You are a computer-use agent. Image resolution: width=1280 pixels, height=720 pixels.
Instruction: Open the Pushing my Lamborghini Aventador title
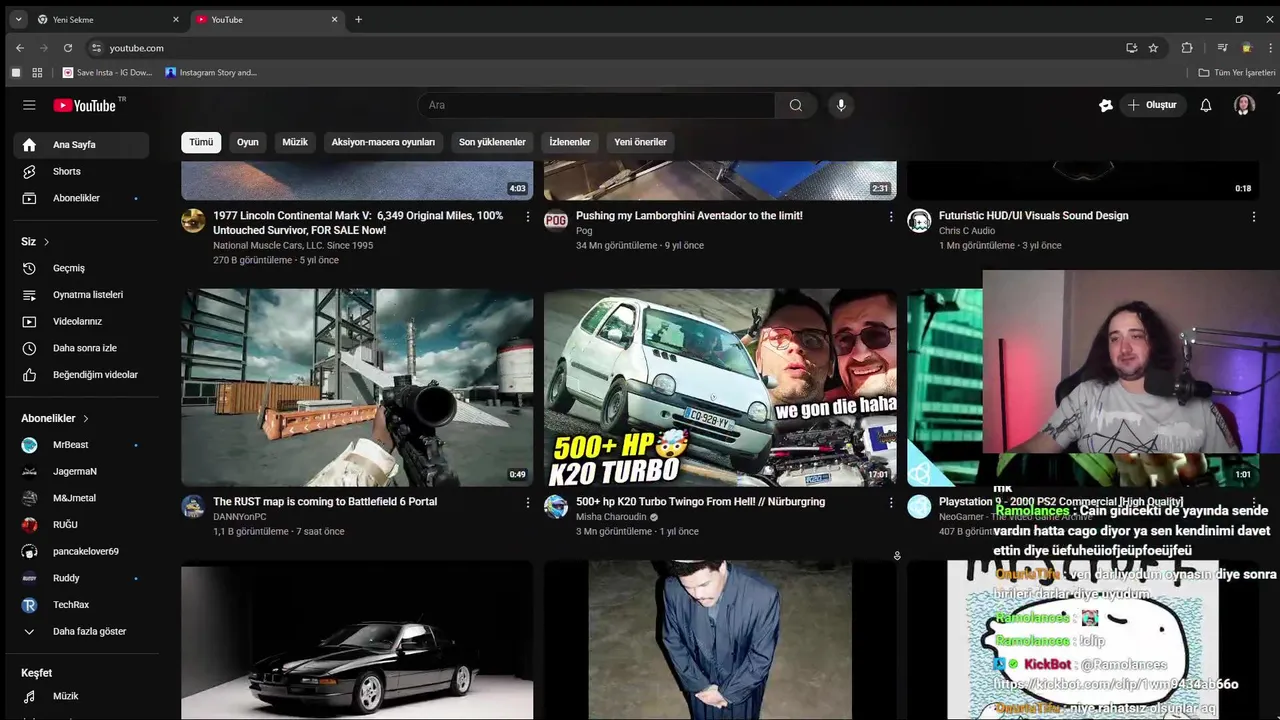689,216
